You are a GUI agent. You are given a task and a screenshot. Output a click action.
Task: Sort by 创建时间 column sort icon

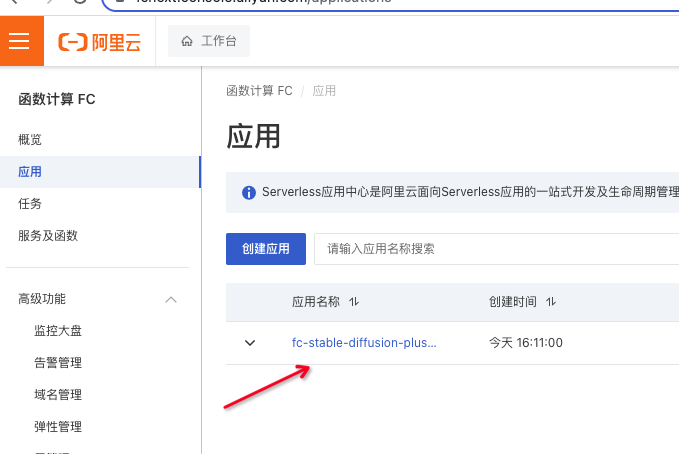click(x=551, y=302)
